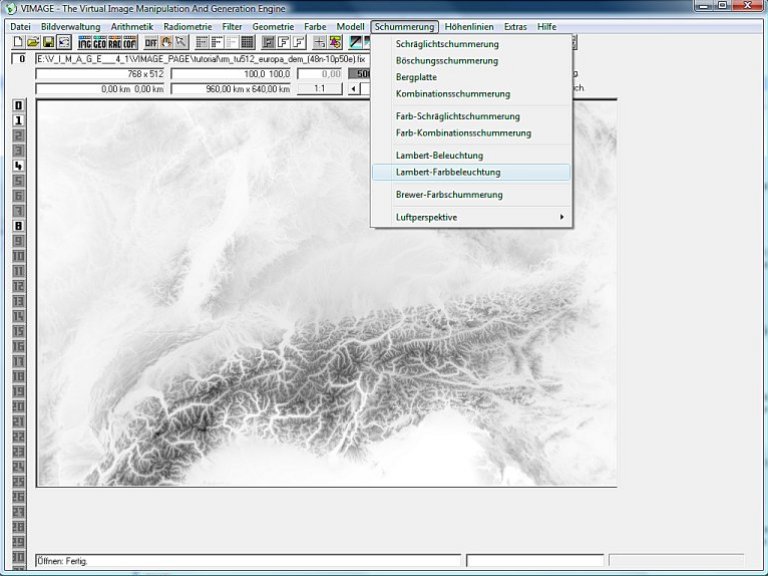Click the GEO toolbar icon
The height and width of the screenshot is (576, 768).
[x=99, y=42]
